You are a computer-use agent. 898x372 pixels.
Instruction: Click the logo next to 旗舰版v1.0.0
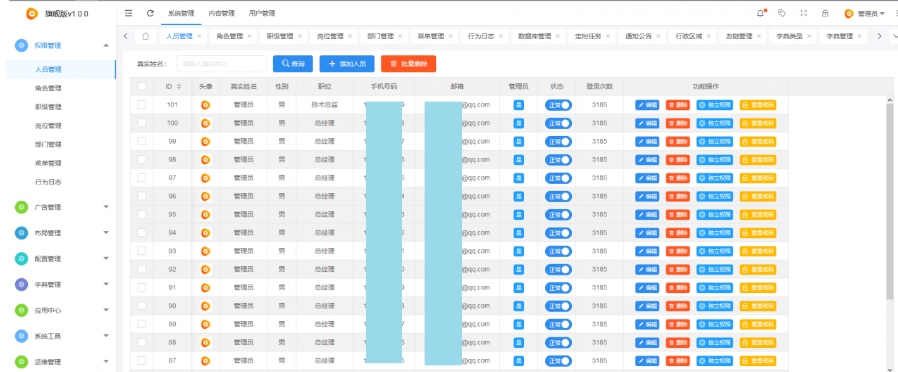coord(32,14)
